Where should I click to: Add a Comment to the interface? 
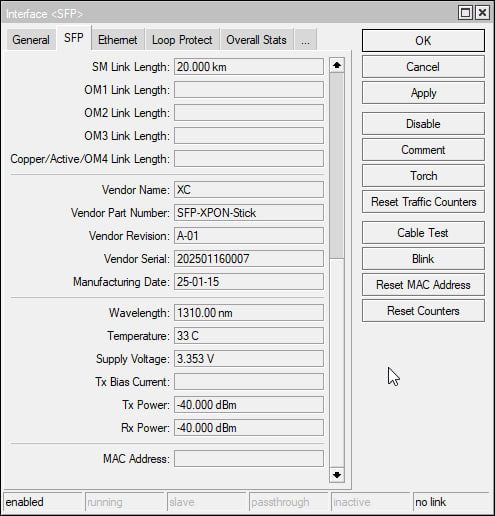coord(423,150)
